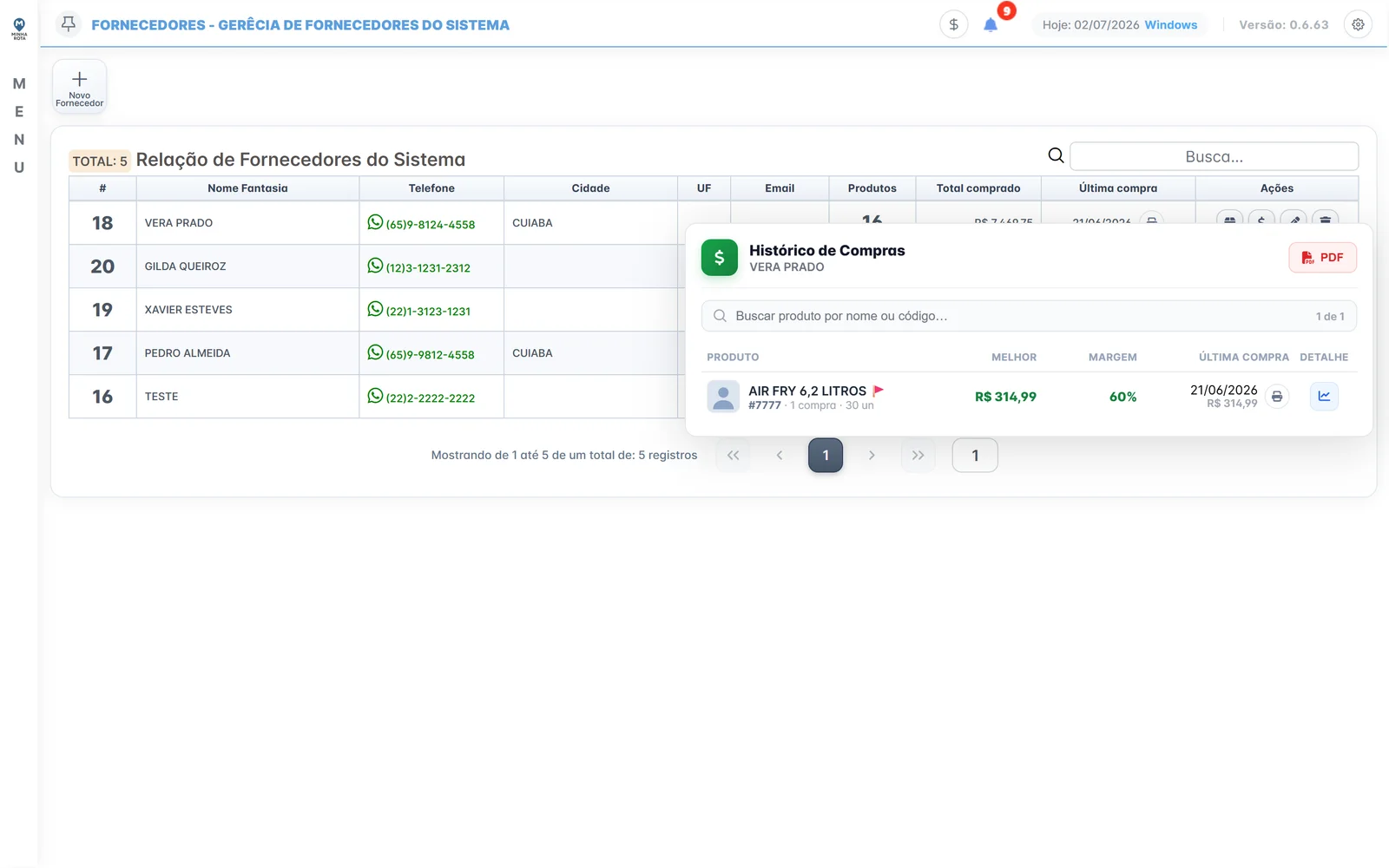The image size is (1389, 868).
Task: Focus the Buscar produto search field
Action: coord(1029,316)
